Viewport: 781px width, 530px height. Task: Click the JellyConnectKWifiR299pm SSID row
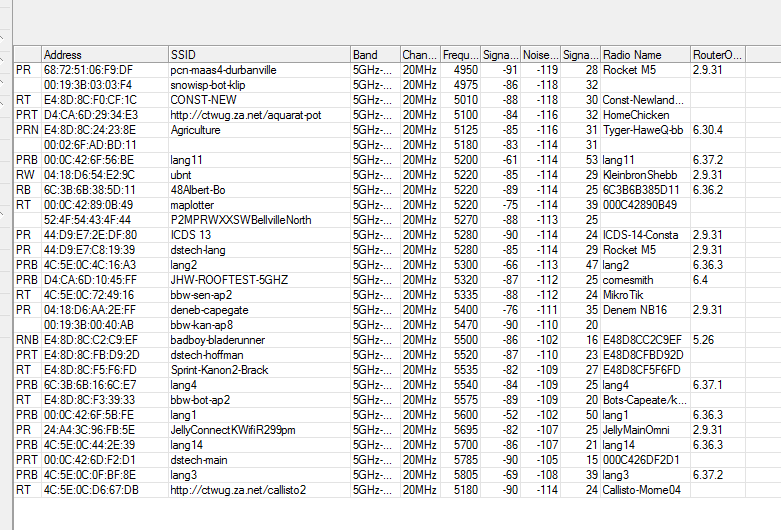point(232,430)
